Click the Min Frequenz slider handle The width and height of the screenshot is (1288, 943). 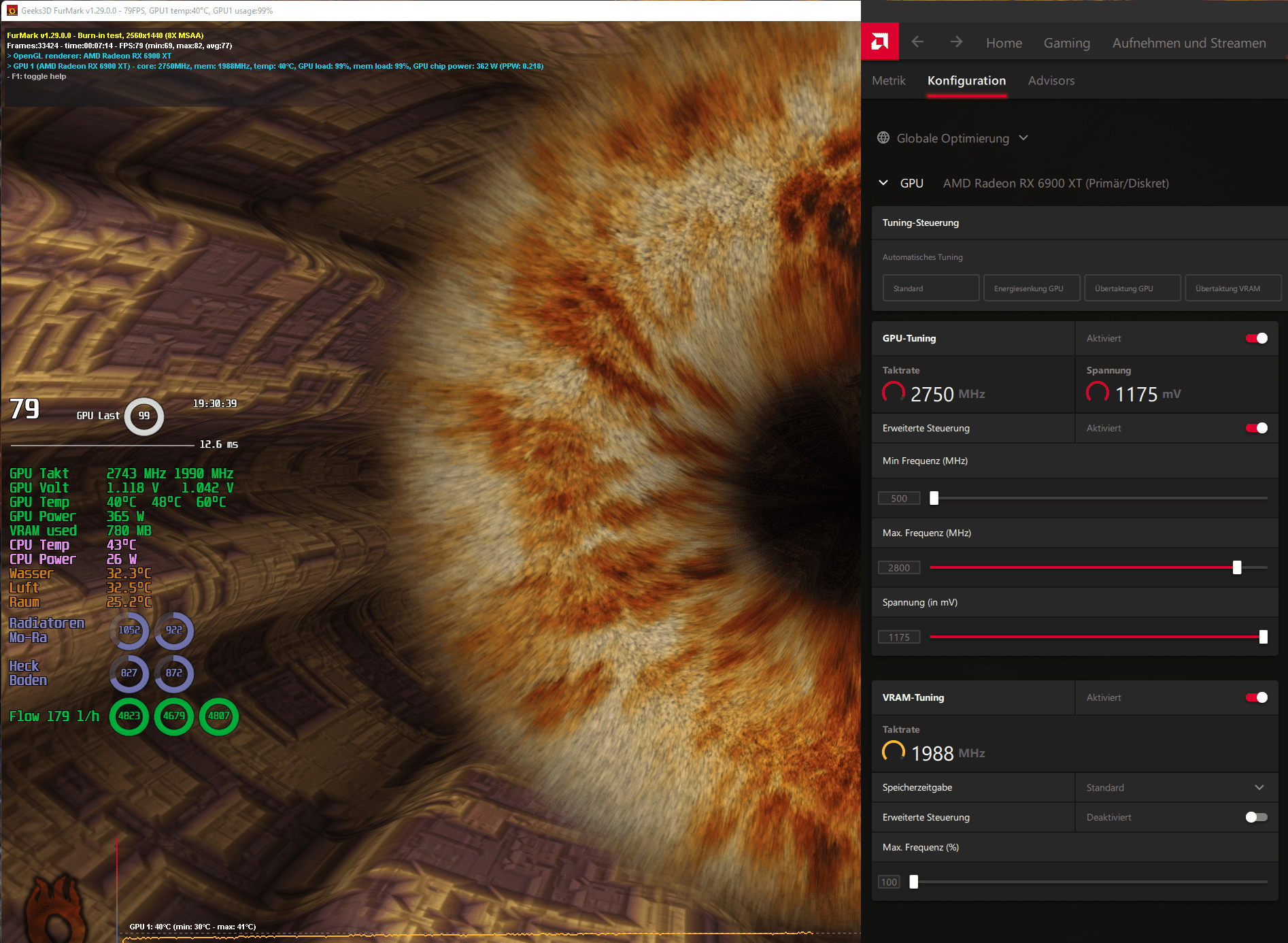click(934, 498)
